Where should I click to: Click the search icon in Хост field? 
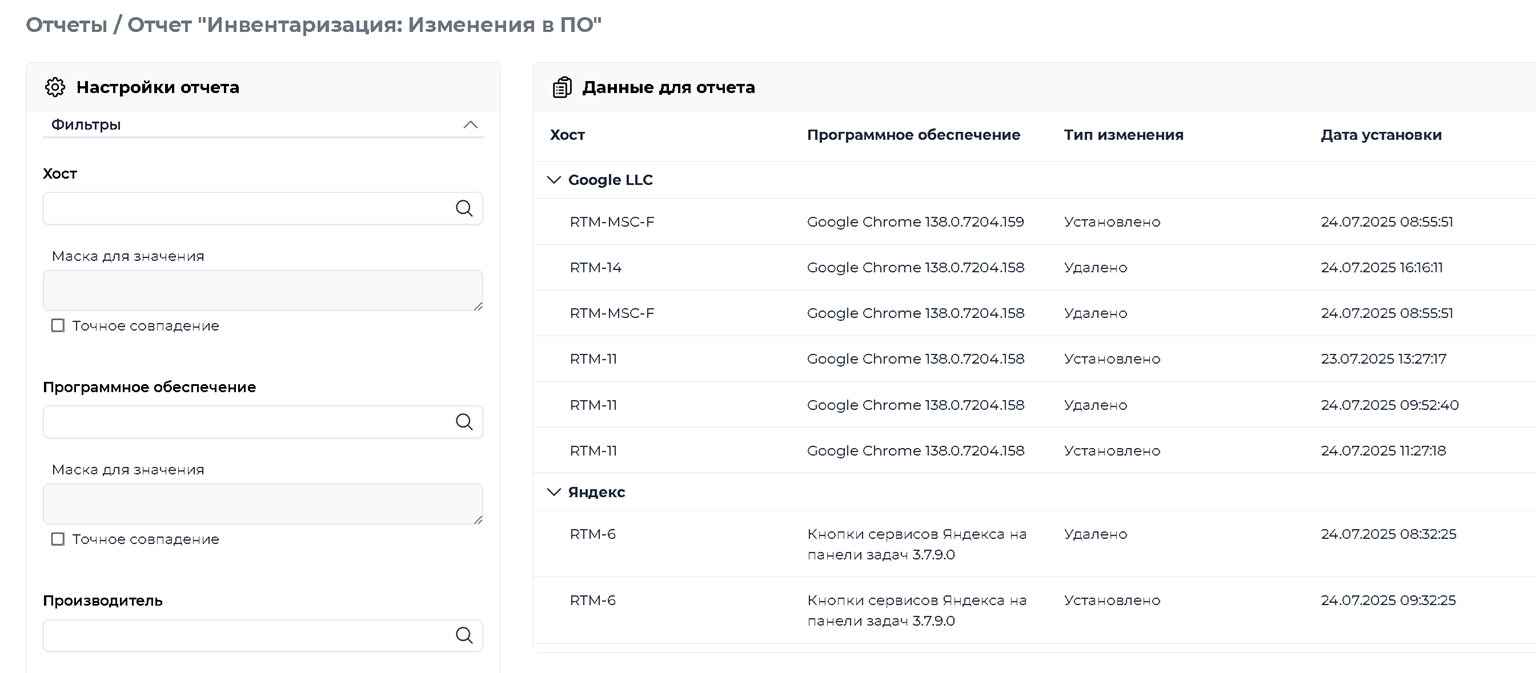(x=464, y=208)
